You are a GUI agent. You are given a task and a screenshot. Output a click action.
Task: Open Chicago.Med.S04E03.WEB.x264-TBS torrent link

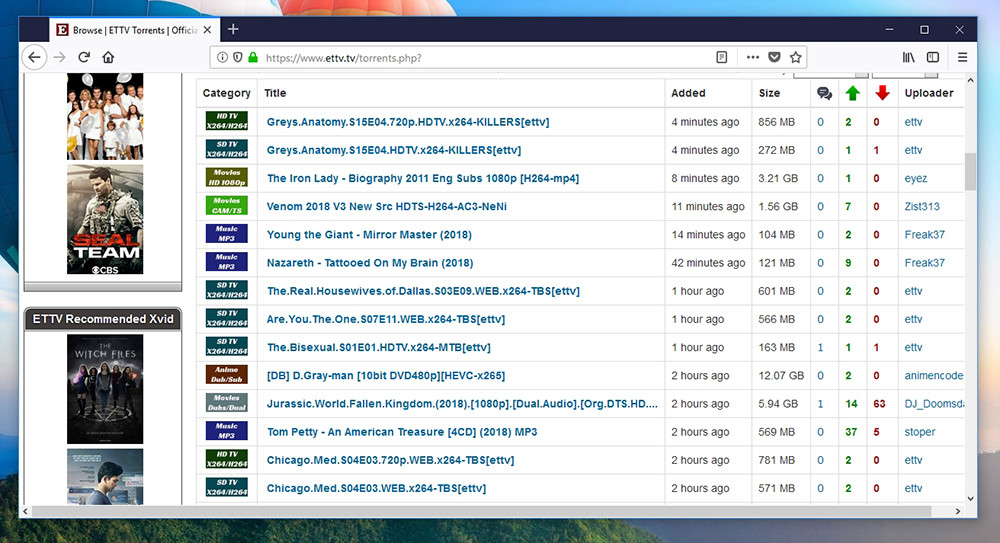click(376, 488)
